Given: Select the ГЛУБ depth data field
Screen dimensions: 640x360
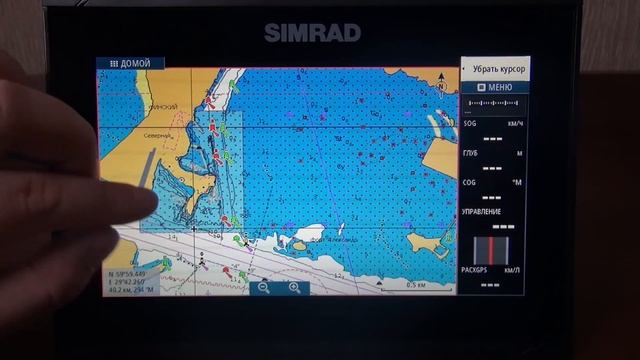Looking at the screenshot, I should pos(493,161).
